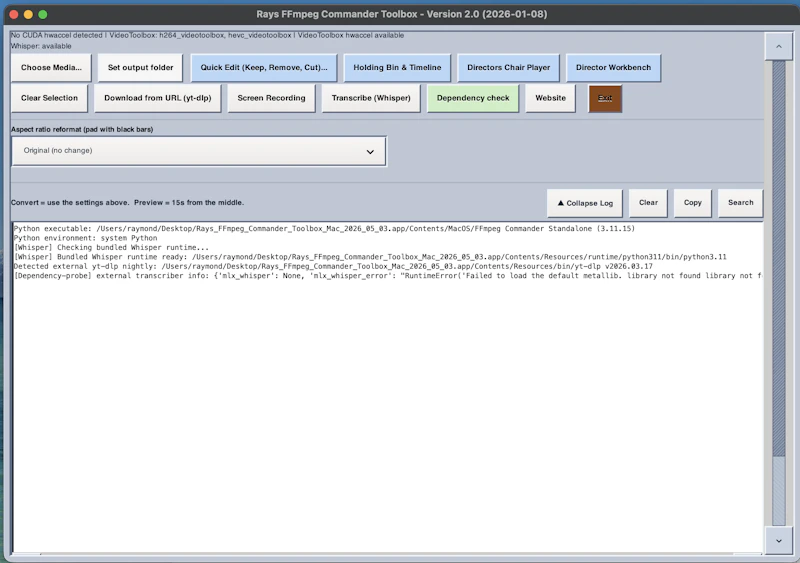The image size is (800, 563).
Task: Search within the log
Action: point(740,203)
